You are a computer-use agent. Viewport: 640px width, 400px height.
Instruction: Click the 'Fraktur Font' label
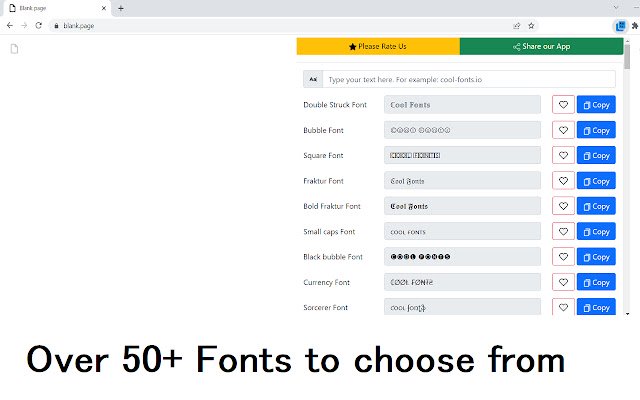323,181
